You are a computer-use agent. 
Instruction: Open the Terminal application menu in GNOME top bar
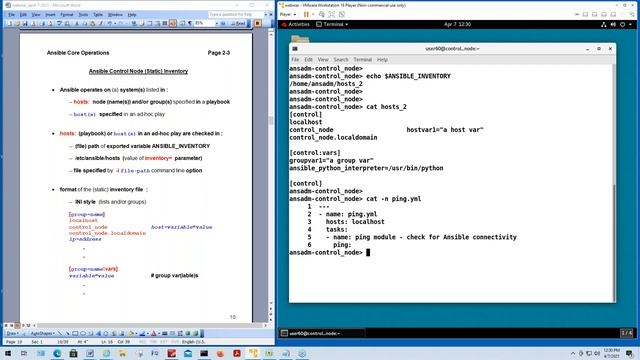[x=333, y=24]
